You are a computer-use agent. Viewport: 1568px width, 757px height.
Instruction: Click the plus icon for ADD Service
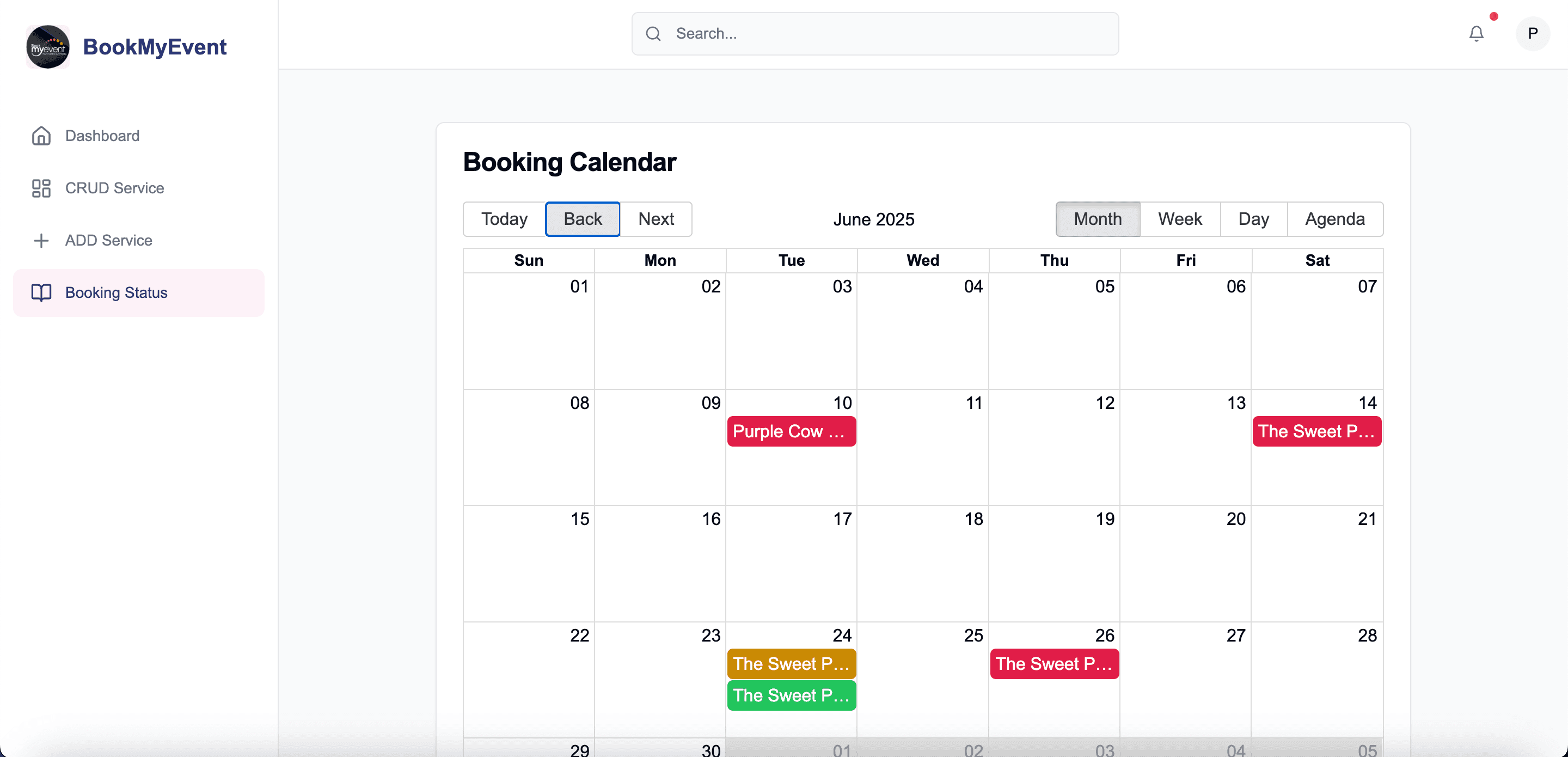click(41, 241)
